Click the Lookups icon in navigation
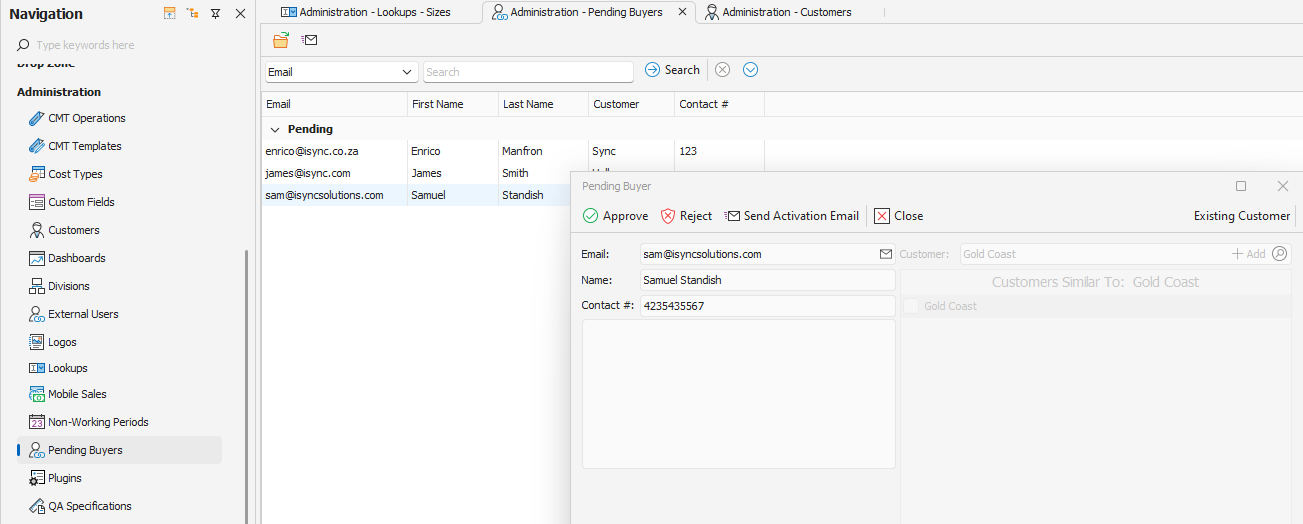Screen dimensions: 1303x524 [x=37, y=368]
